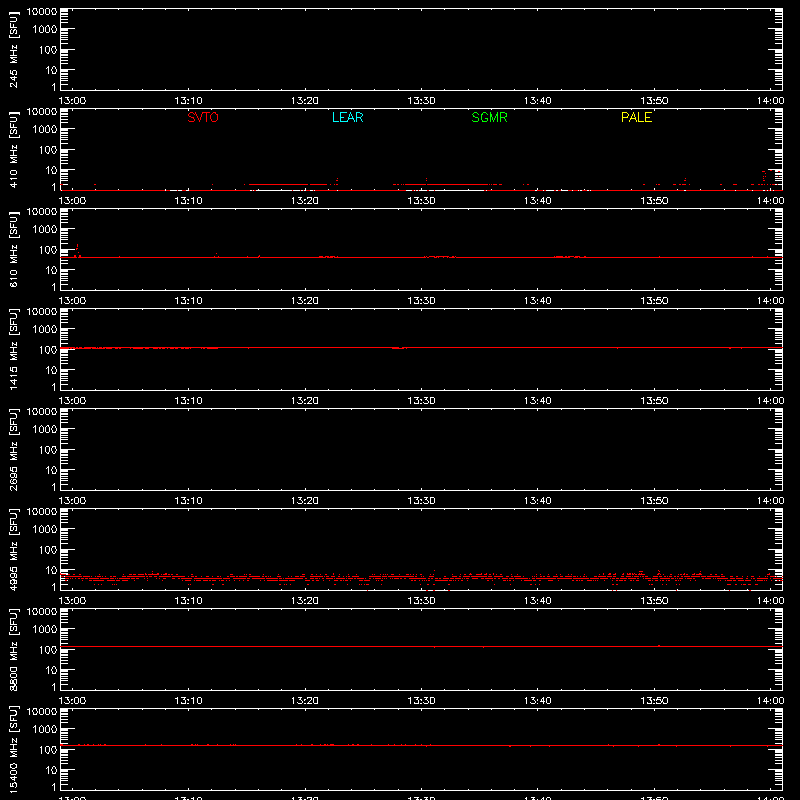Click the 10 tick on 1415 MHz panel
800x800 pixels.
coord(51,370)
